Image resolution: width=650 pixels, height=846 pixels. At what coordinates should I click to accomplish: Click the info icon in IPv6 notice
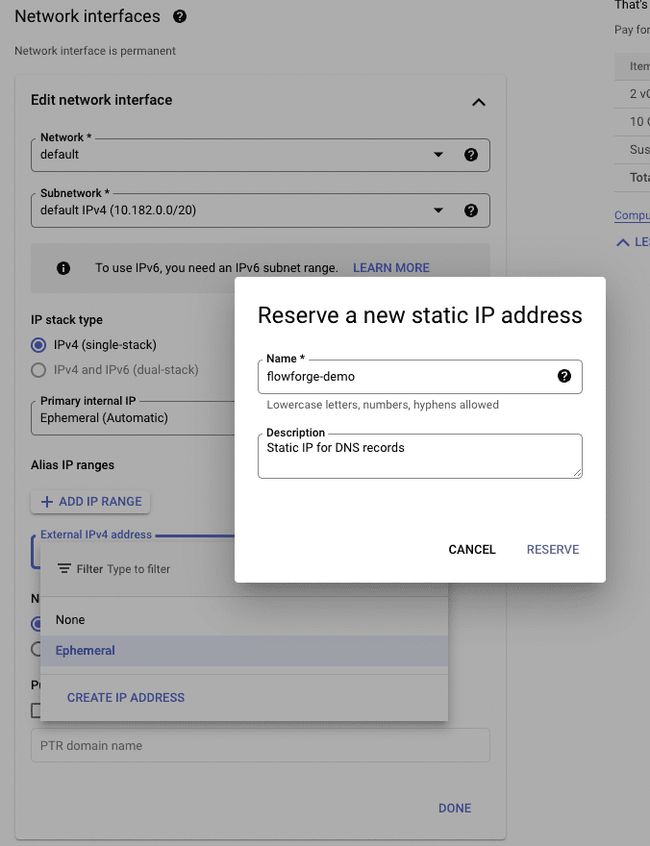[x=64, y=268]
